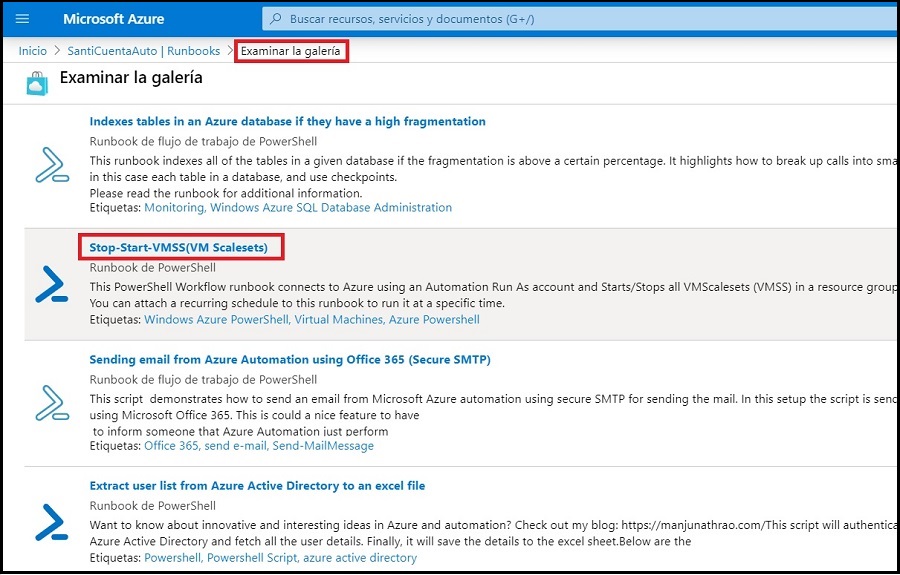Click the Examinar la galería page heading
900x575 pixels.
[131, 77]
